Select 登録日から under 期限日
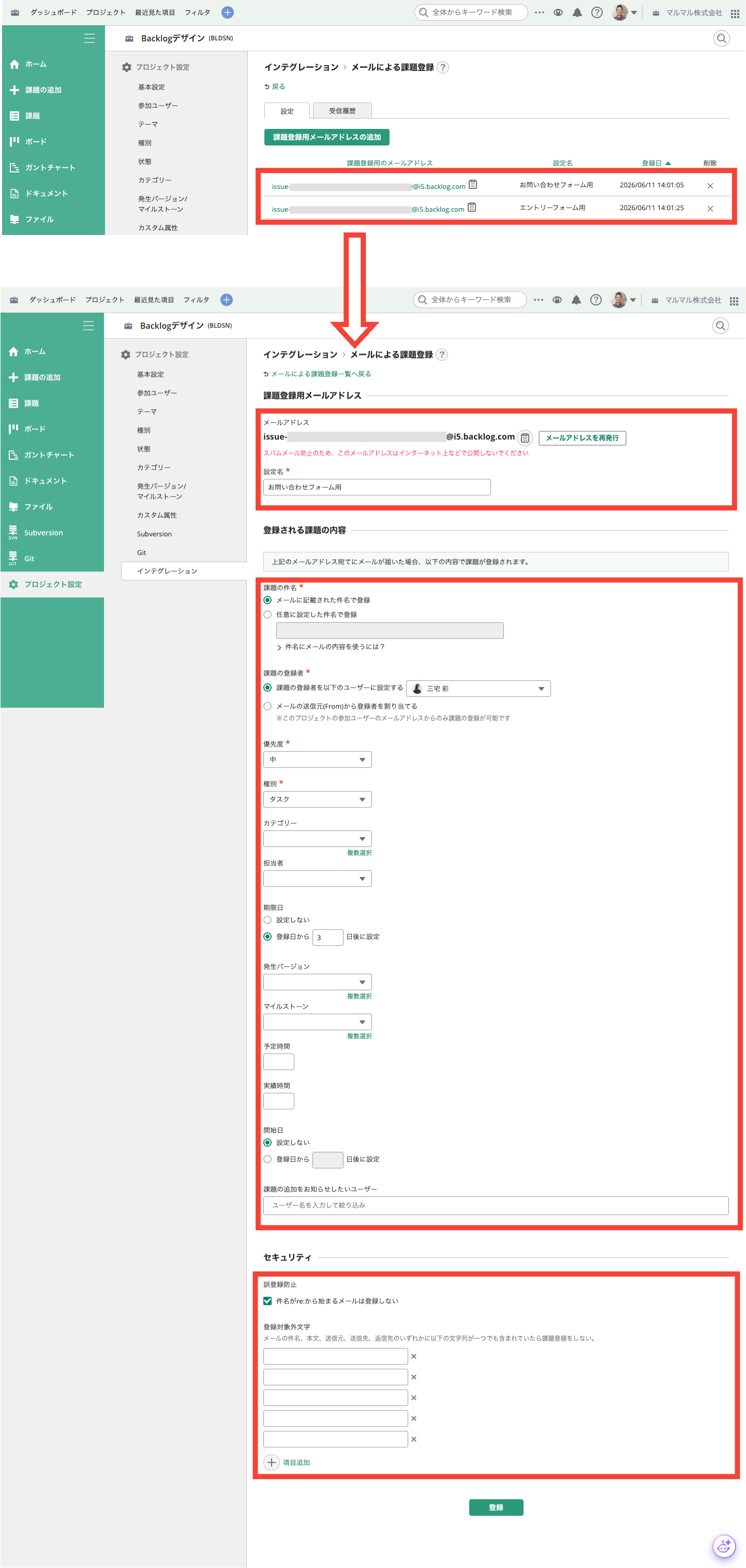Image resolution: width=746 pixels, height=1568 pixels. [268, 937]
